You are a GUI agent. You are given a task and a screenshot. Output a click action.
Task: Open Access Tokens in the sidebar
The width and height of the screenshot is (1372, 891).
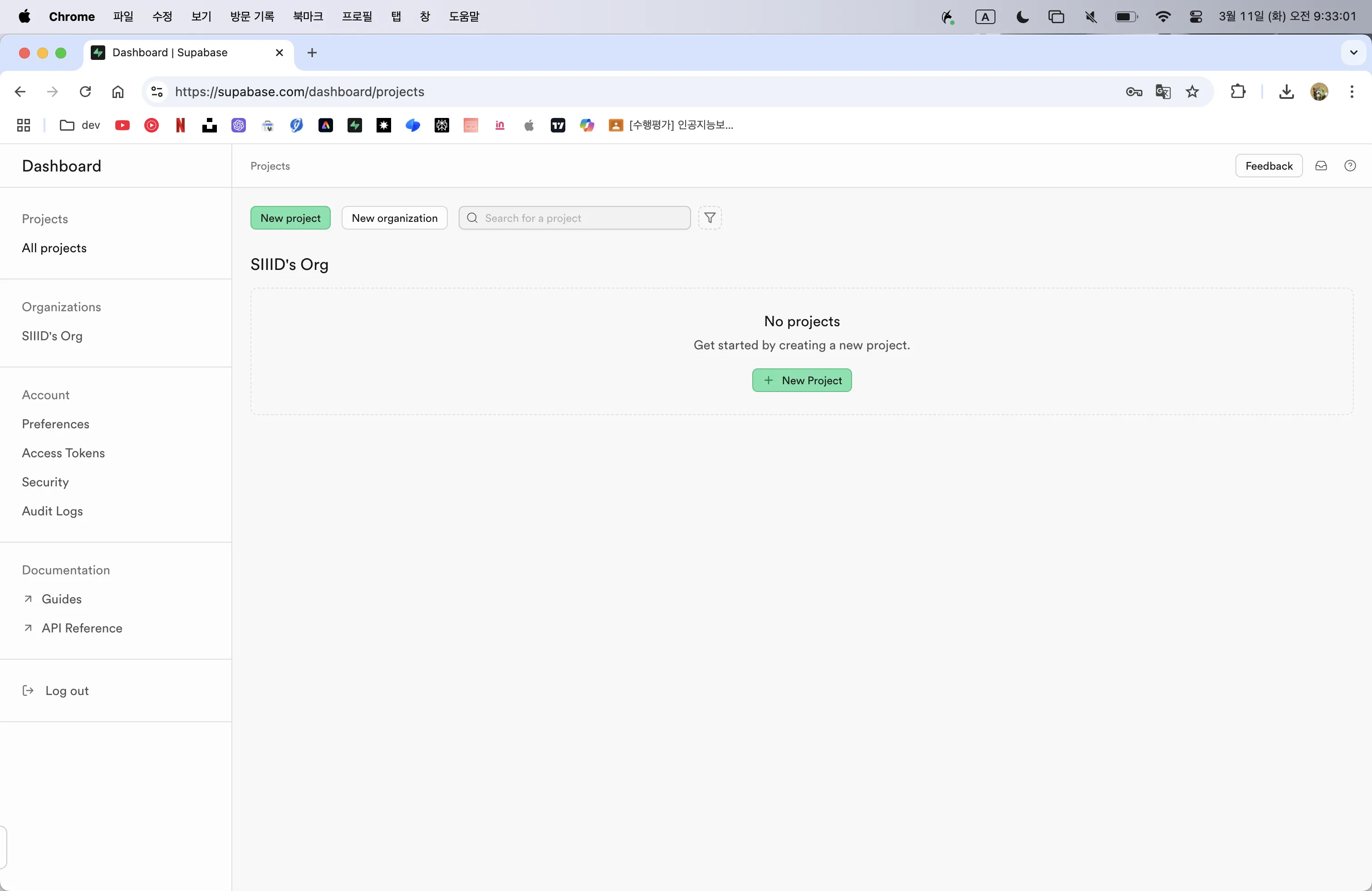point(64,453)
